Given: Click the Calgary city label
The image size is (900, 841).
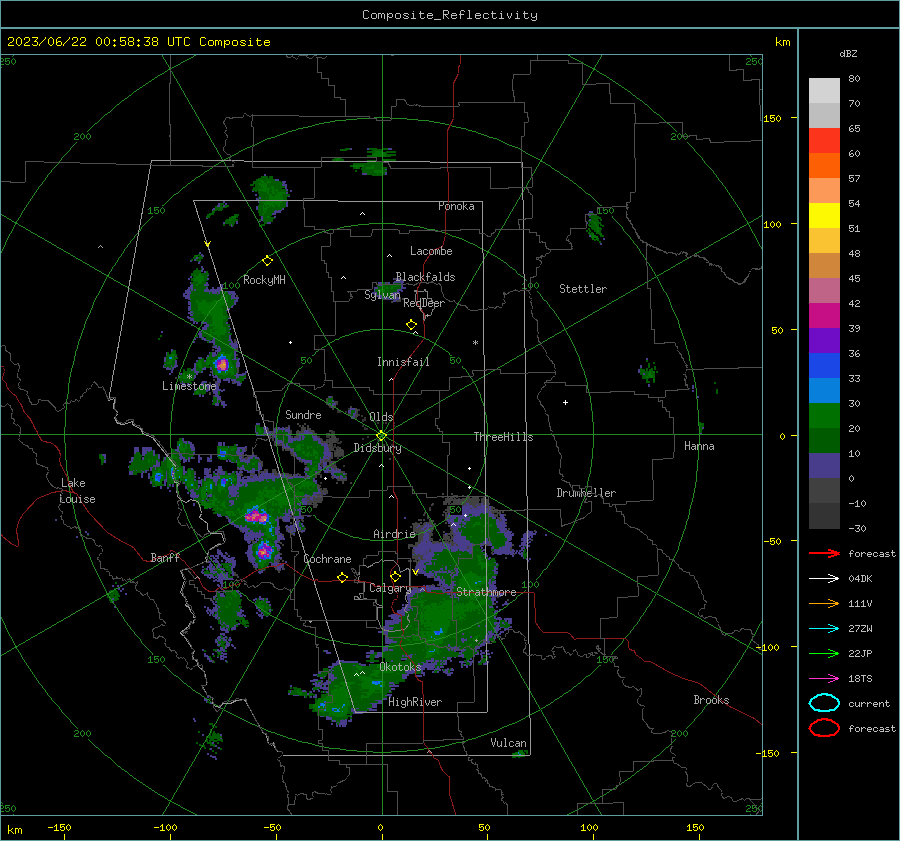Looking at the screenshot, I should tap(390, 588).
